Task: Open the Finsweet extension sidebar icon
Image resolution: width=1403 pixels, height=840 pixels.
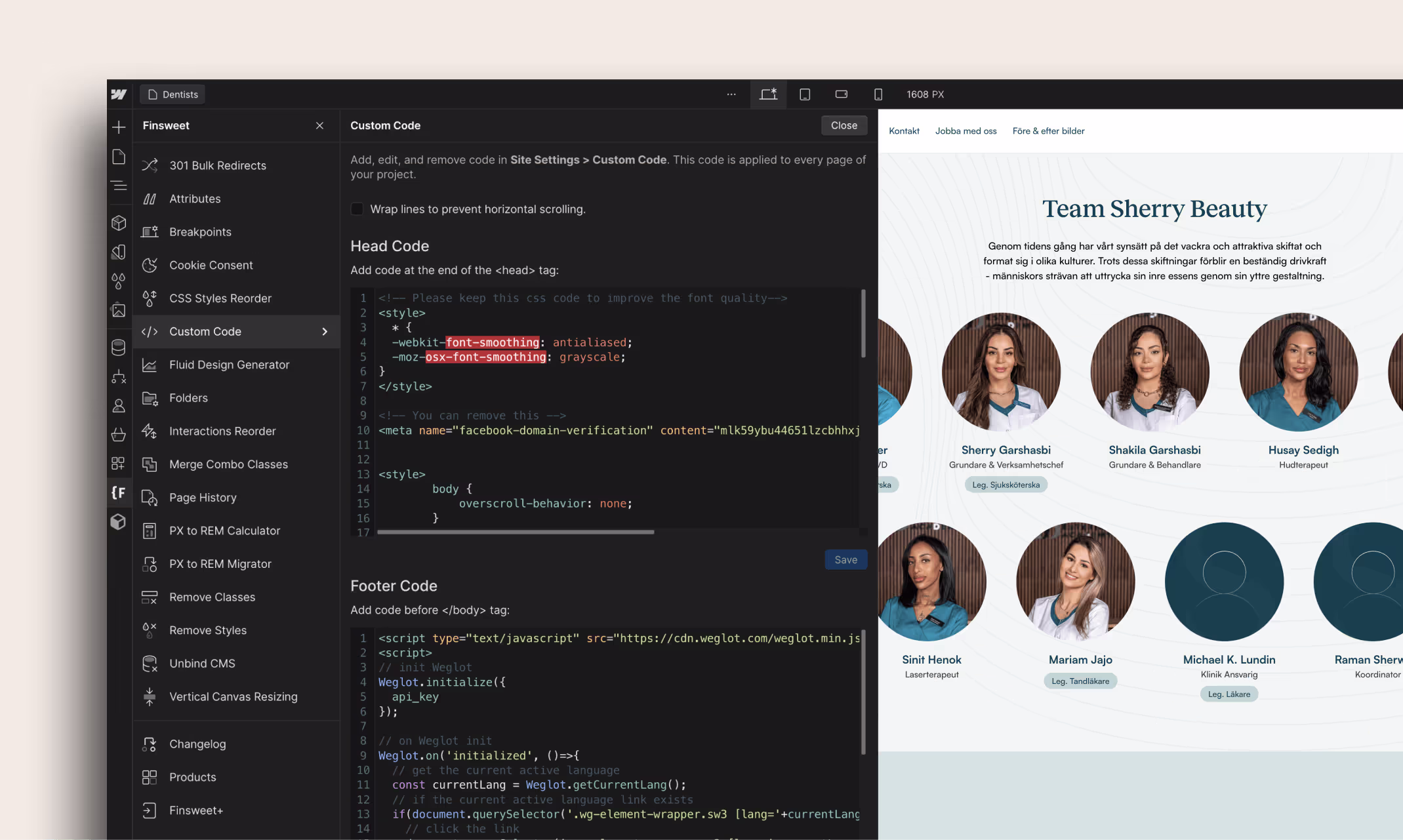Action: pyautogui.click(x=119, y=492)
